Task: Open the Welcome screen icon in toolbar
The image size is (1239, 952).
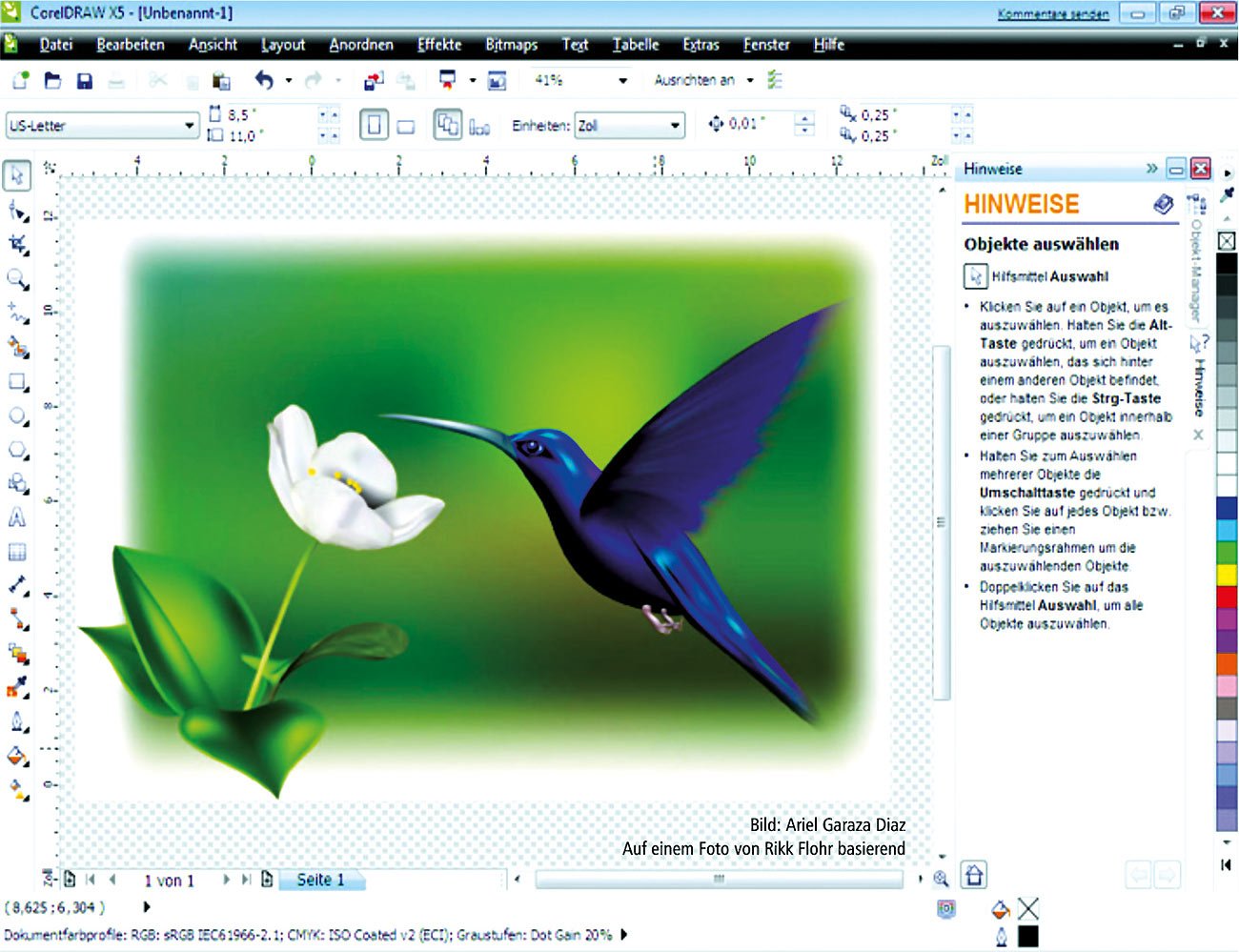Action: coord(497,81)
